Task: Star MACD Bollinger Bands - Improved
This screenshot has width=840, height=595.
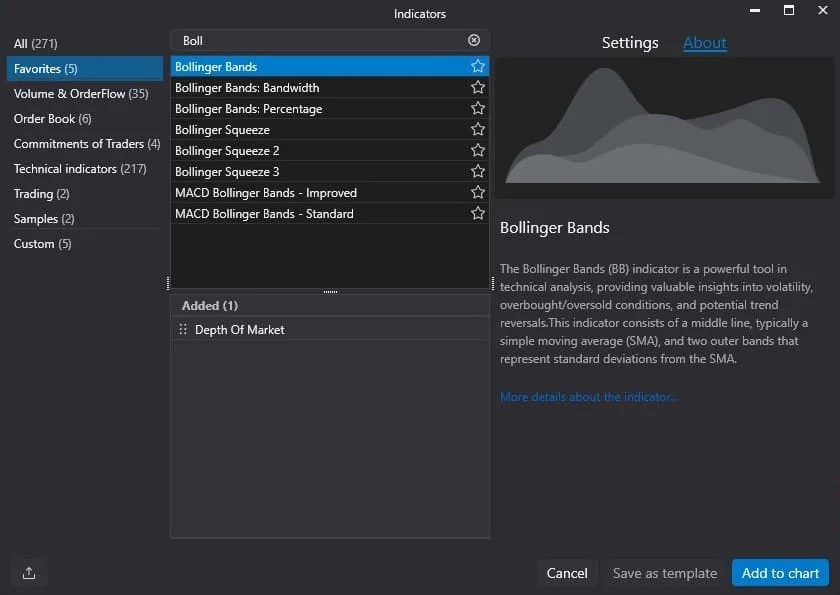Action: point(477,192)
